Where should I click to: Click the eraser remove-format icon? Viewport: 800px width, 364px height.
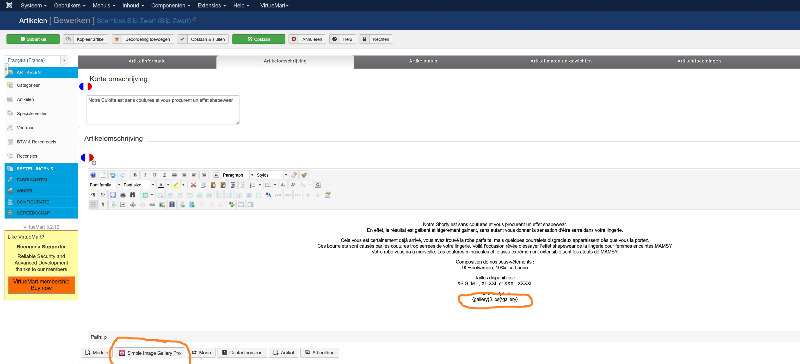[294, 175]
